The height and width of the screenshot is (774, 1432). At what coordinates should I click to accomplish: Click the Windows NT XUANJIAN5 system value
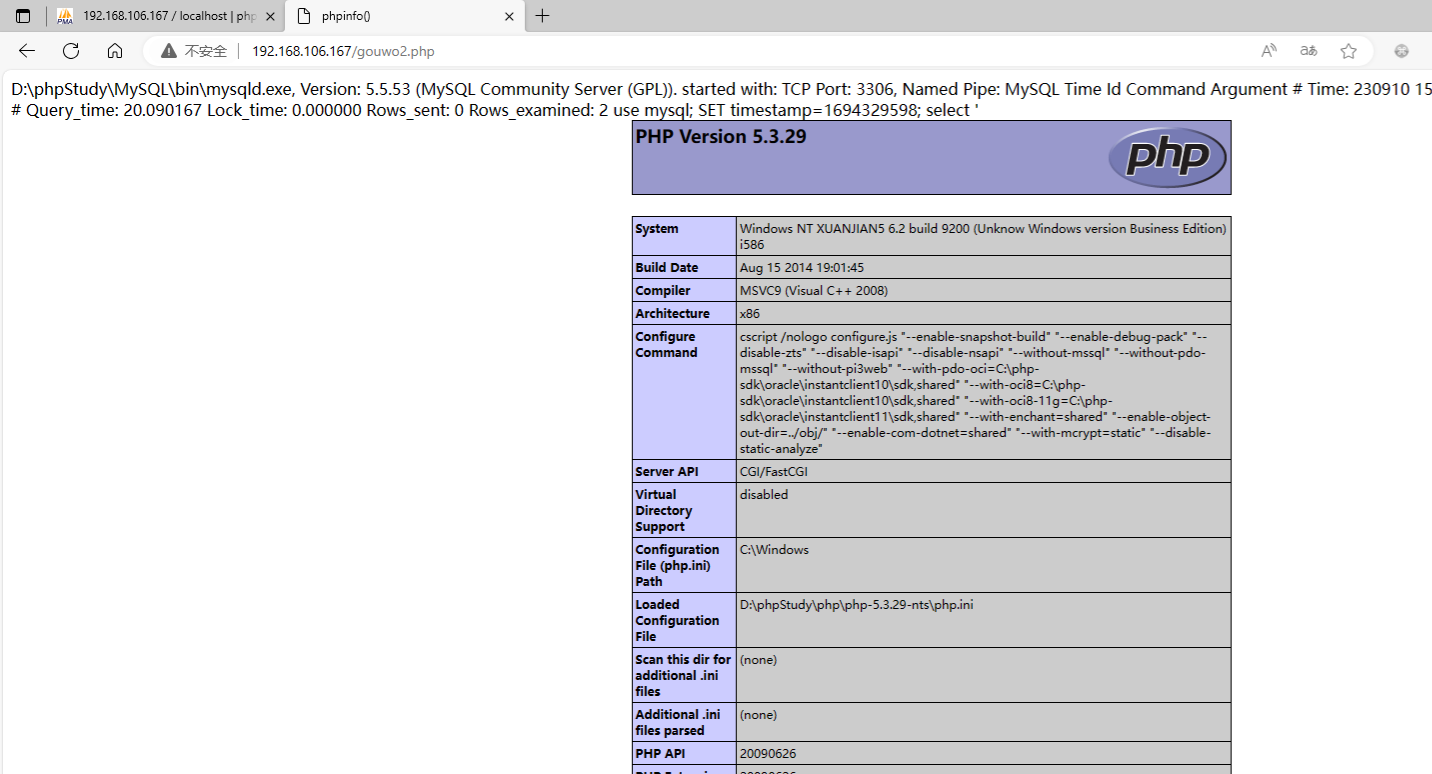coord(983,237)
